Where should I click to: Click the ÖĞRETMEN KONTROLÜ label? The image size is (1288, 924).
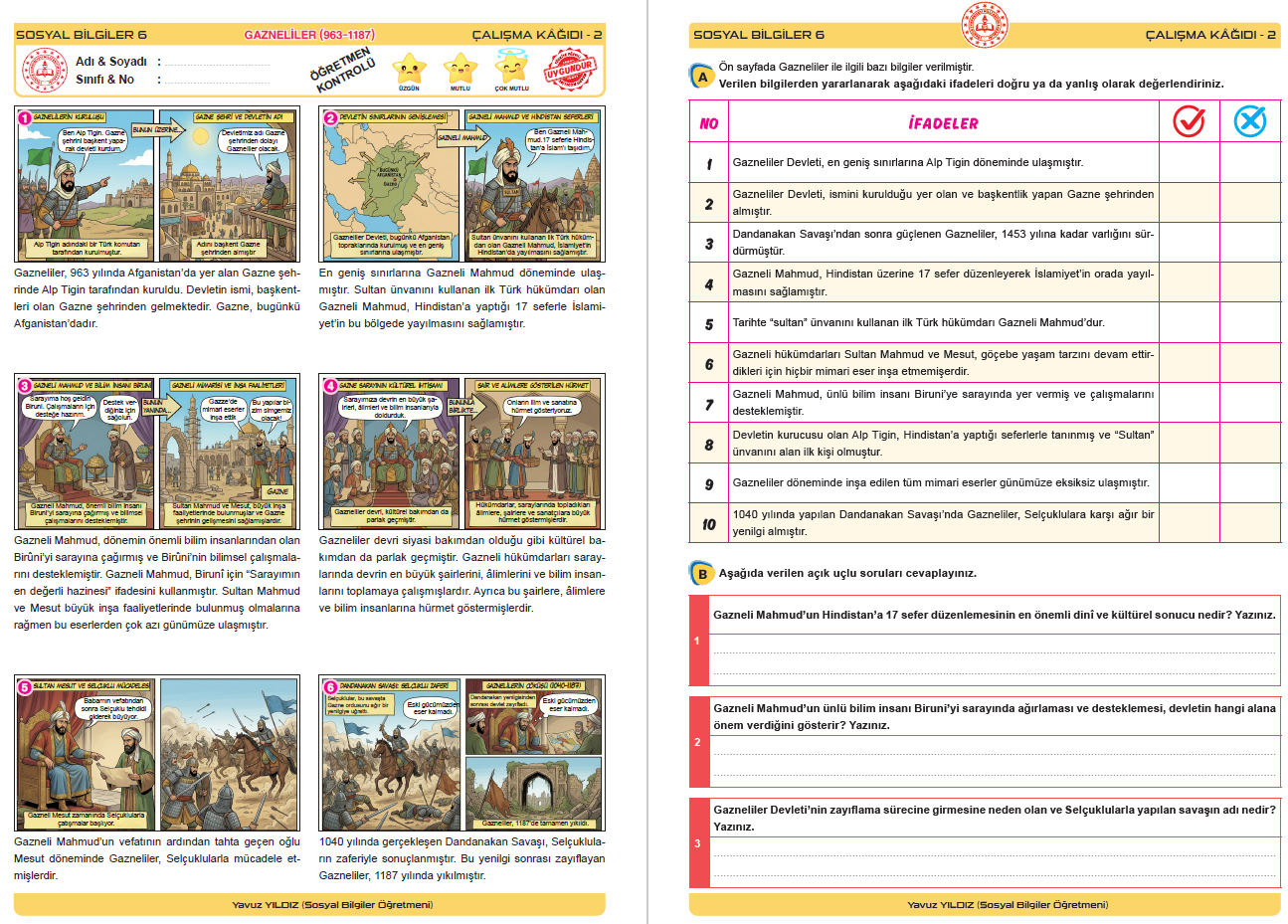click(x=343, y=70)
